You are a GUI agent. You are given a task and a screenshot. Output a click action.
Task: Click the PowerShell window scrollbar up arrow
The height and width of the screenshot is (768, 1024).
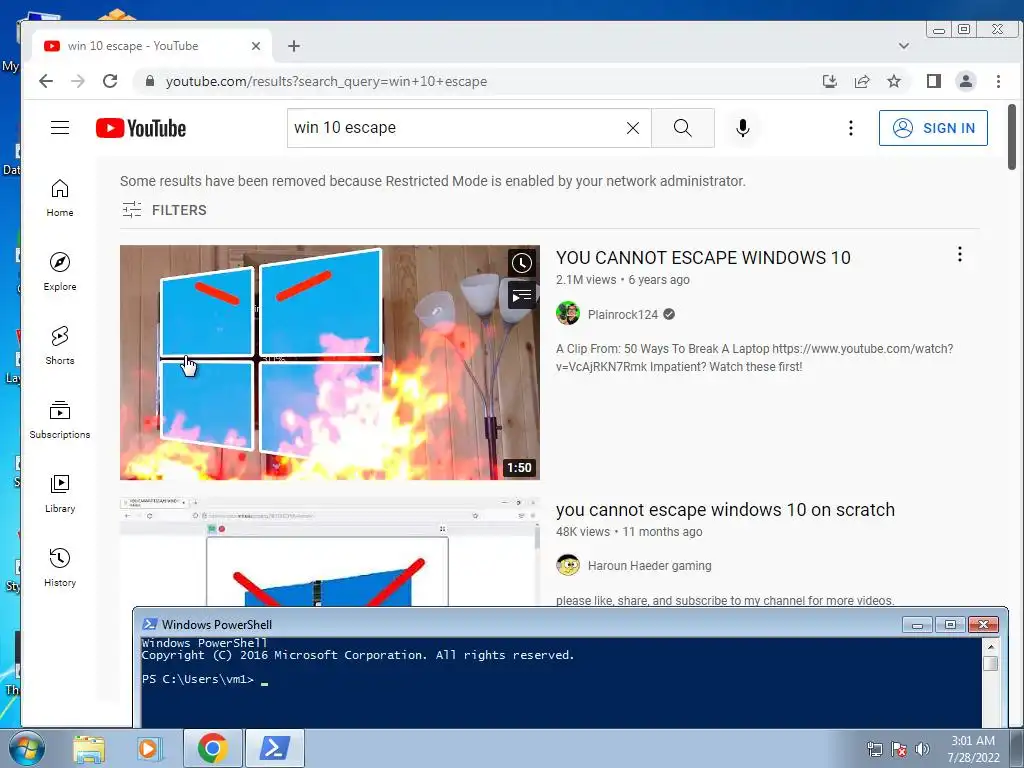click(x=991, y=647)
